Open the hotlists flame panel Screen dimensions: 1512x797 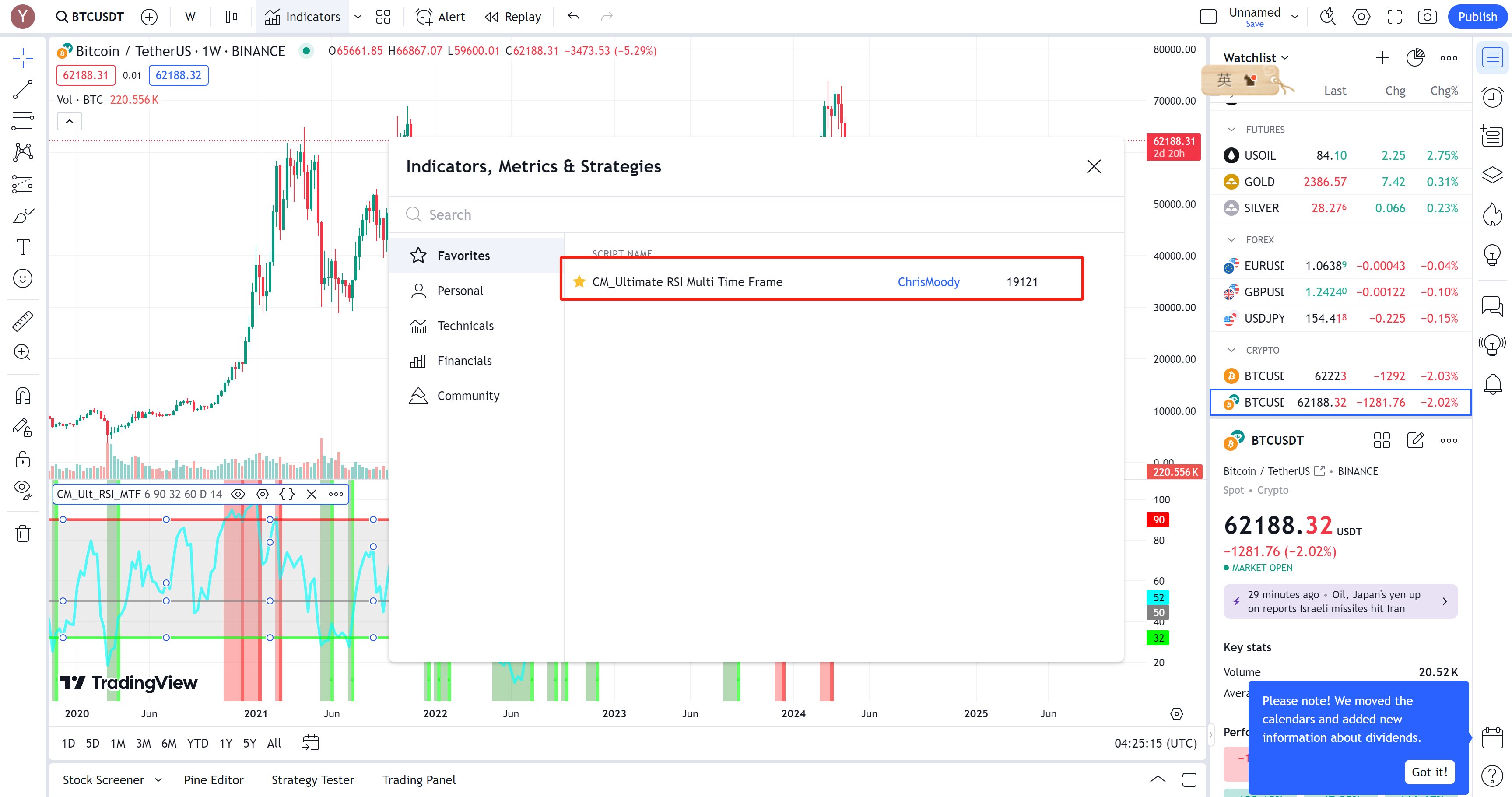pos(1493,214)
